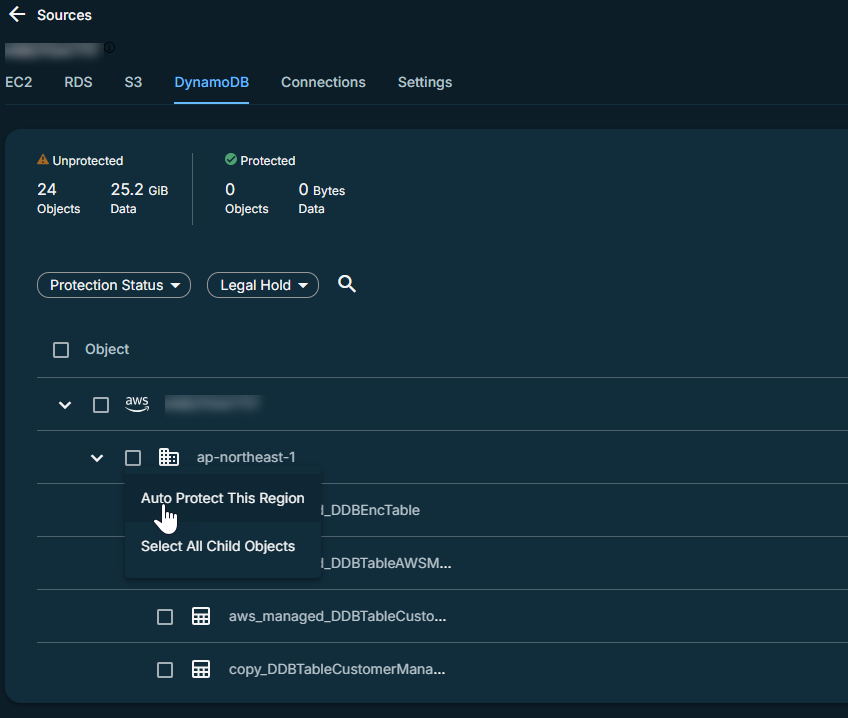Click the table icon for copy_DDBTableCustomerMana...
The image size is (848, 718).
coord(201,669)
